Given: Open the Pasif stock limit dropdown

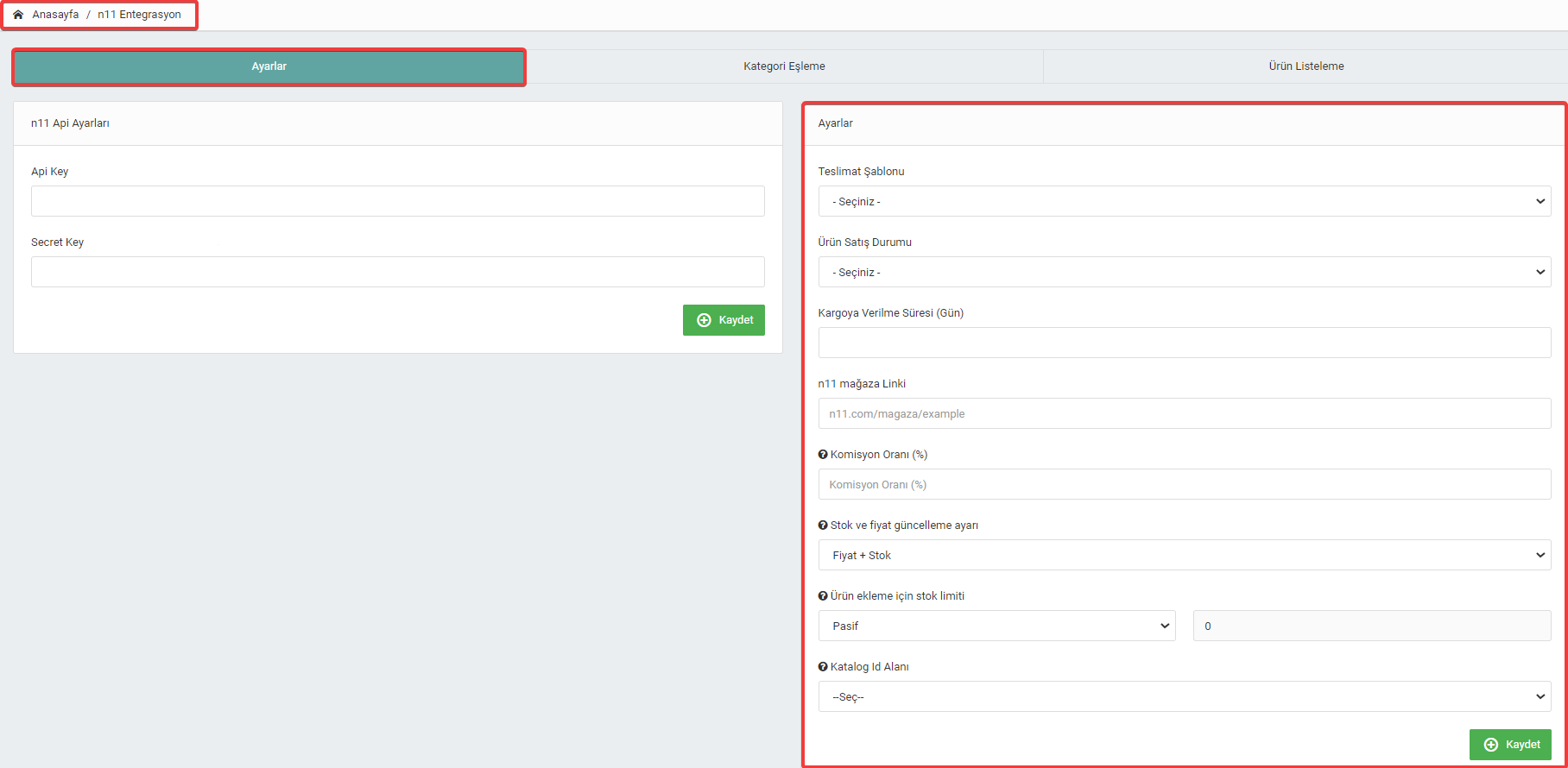Looking at the screenshot, I should point(997,626).
